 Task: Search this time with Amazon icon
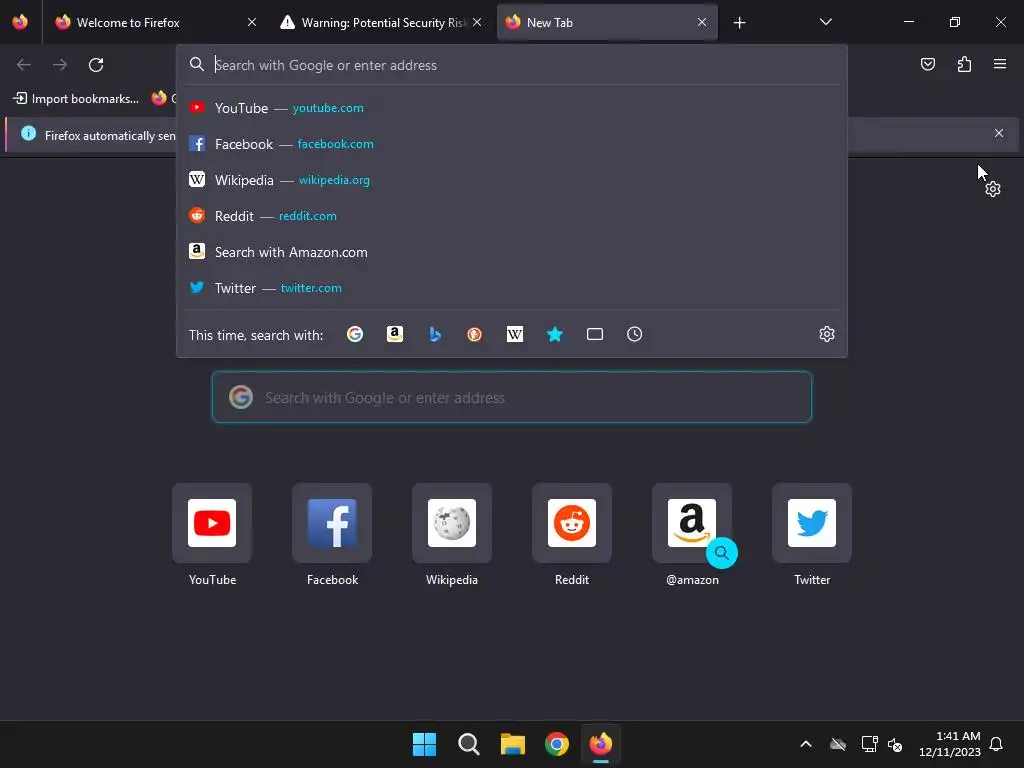[394, 334]
